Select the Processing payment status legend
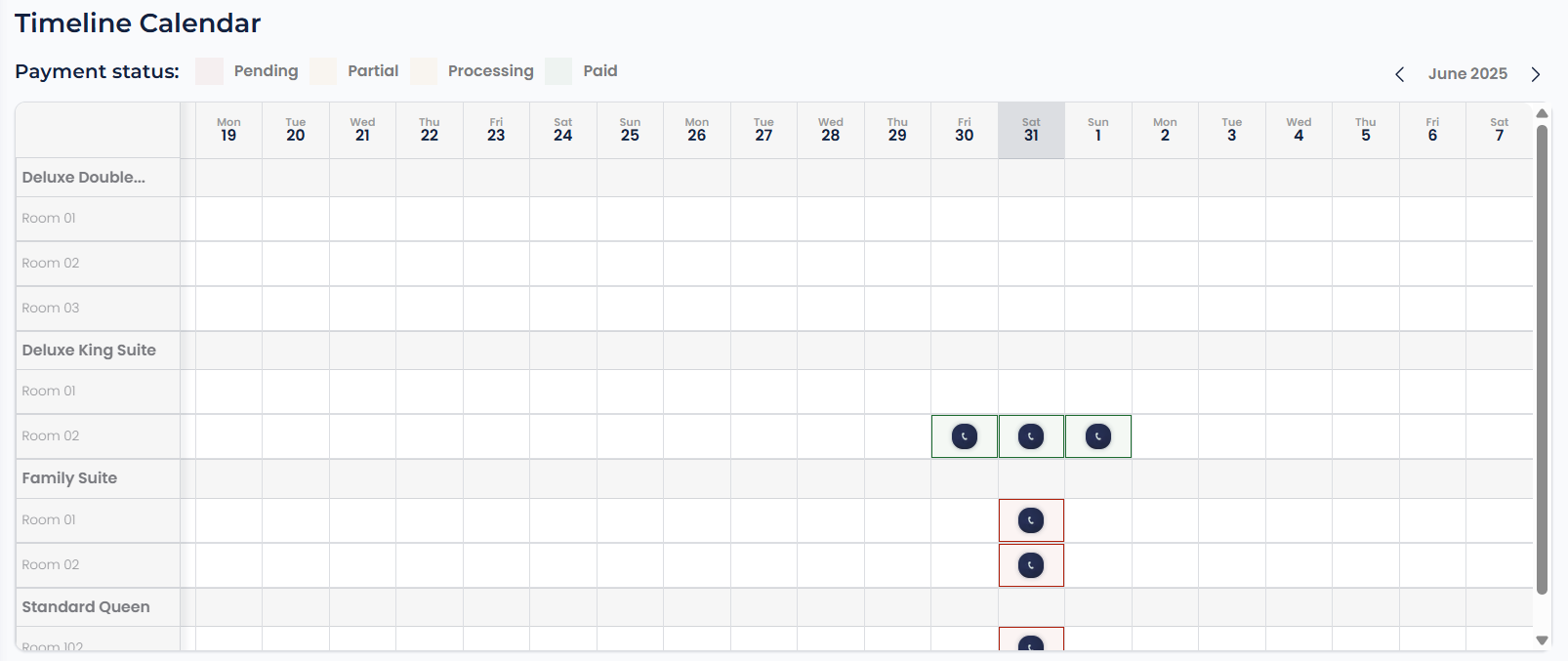Image resolution: width=1568 pixels, height=661 pixels. pyautogui.click(x=491, y=71)
